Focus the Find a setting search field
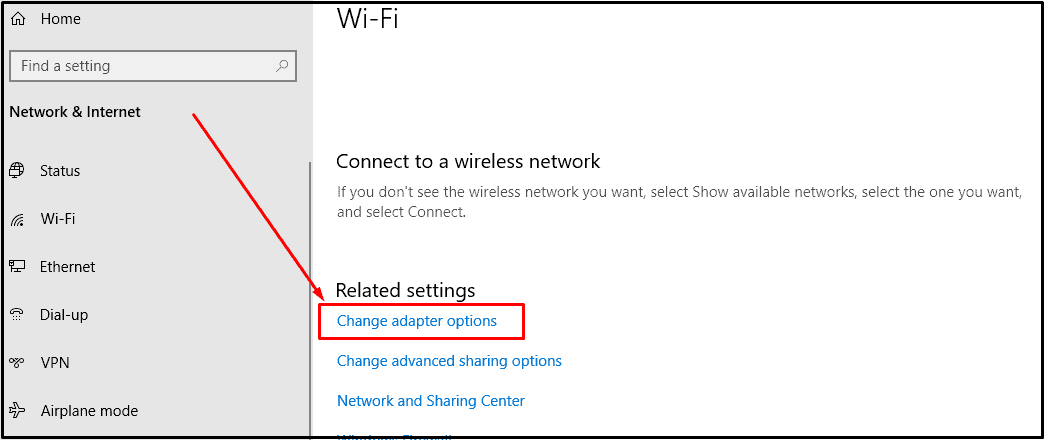The image size is (1045, 440). coord(140,66)
